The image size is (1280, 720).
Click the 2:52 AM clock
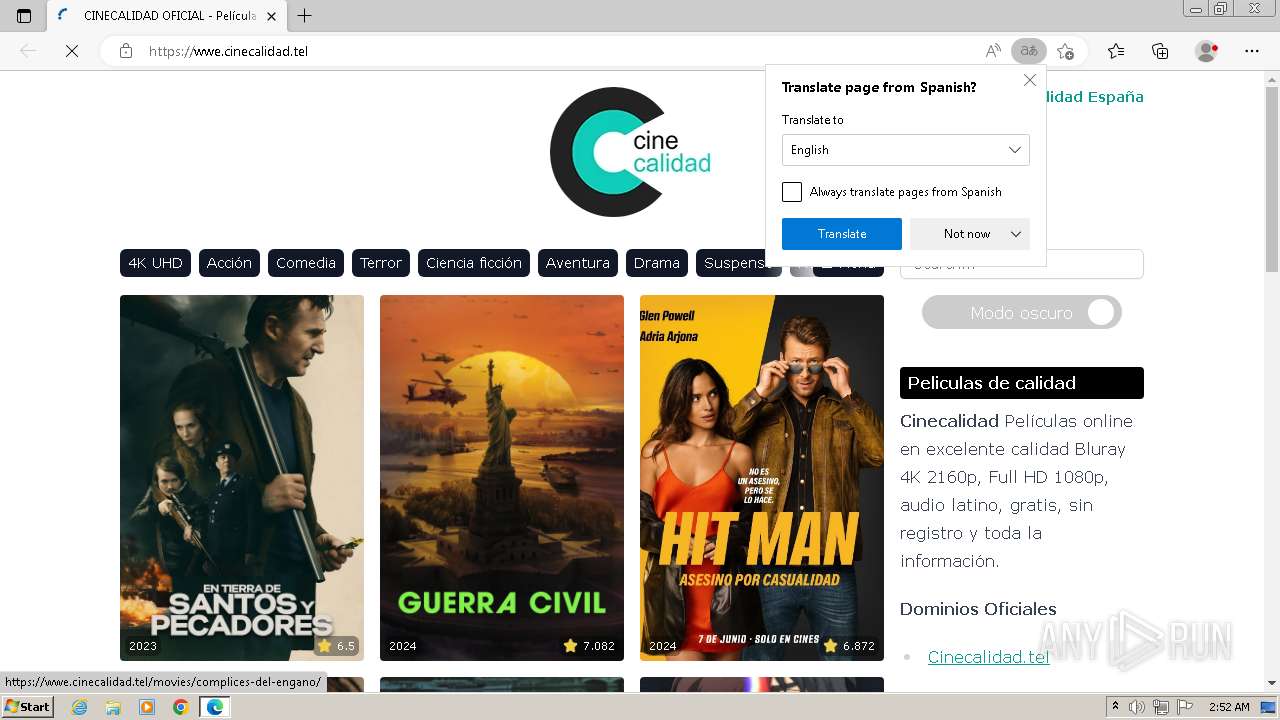pyautogui.click(x=1228, y=707)
